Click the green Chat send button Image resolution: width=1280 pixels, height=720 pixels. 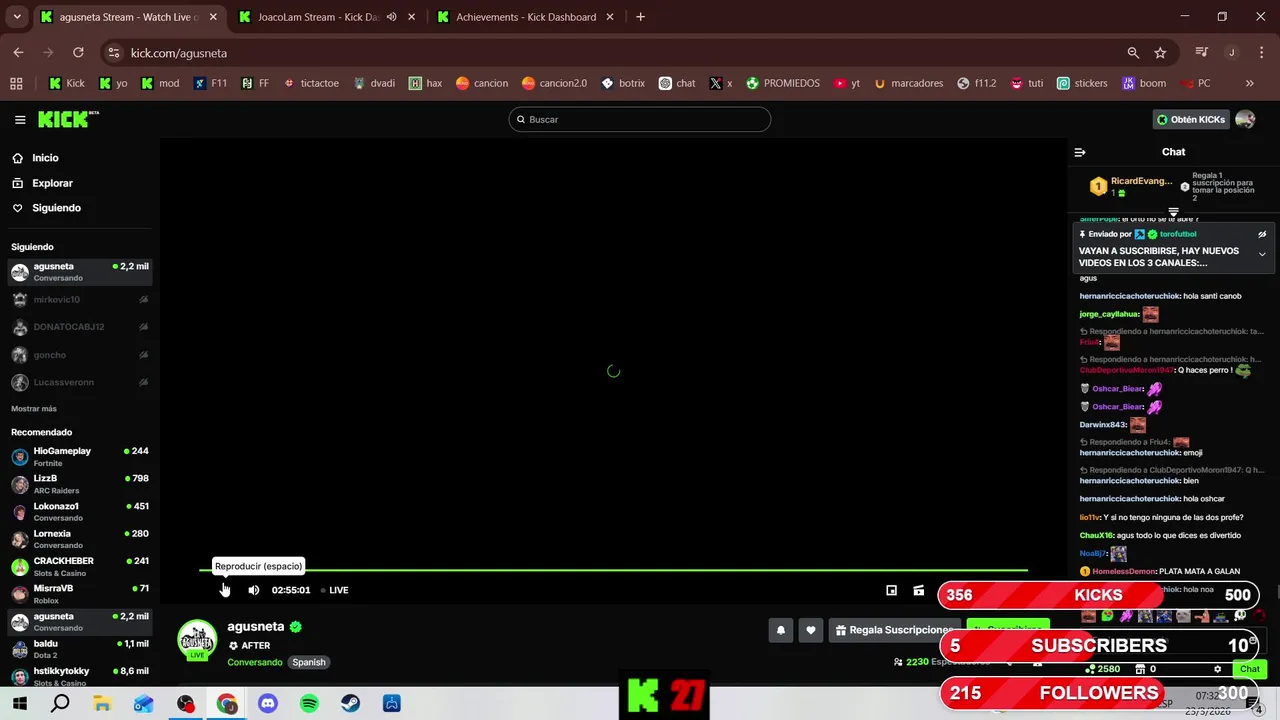[1249, 669]
